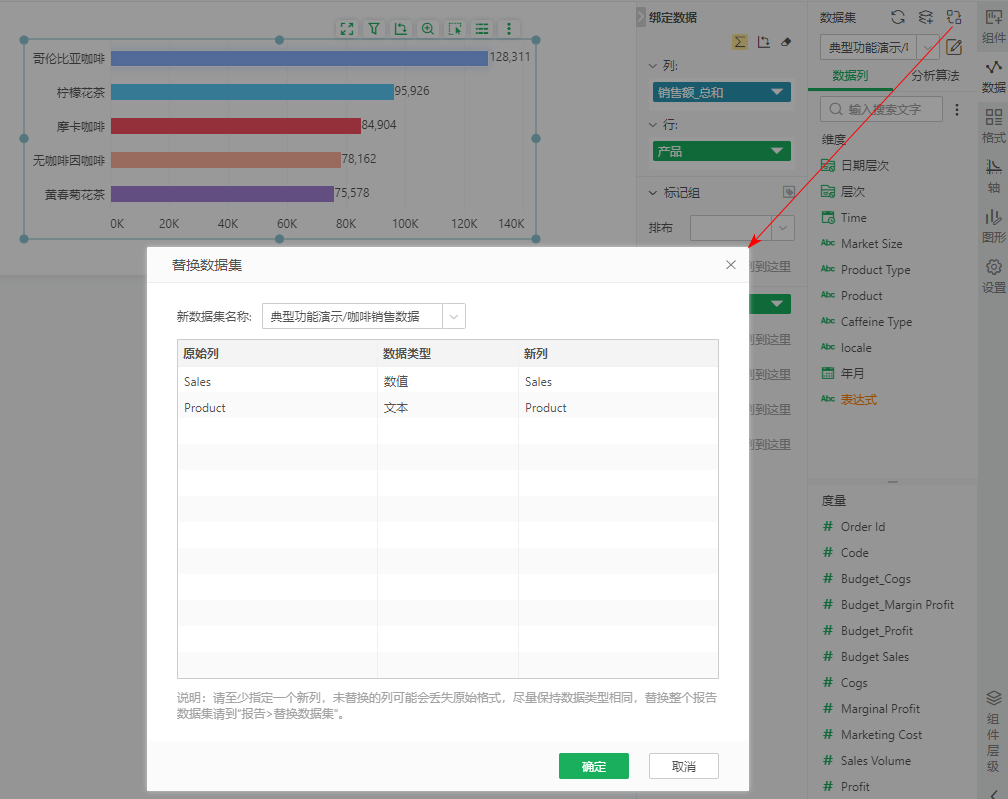Switch to the 分析算法 tab
The width and height of the screenshot is (1008, 799).
coord(934,76)
